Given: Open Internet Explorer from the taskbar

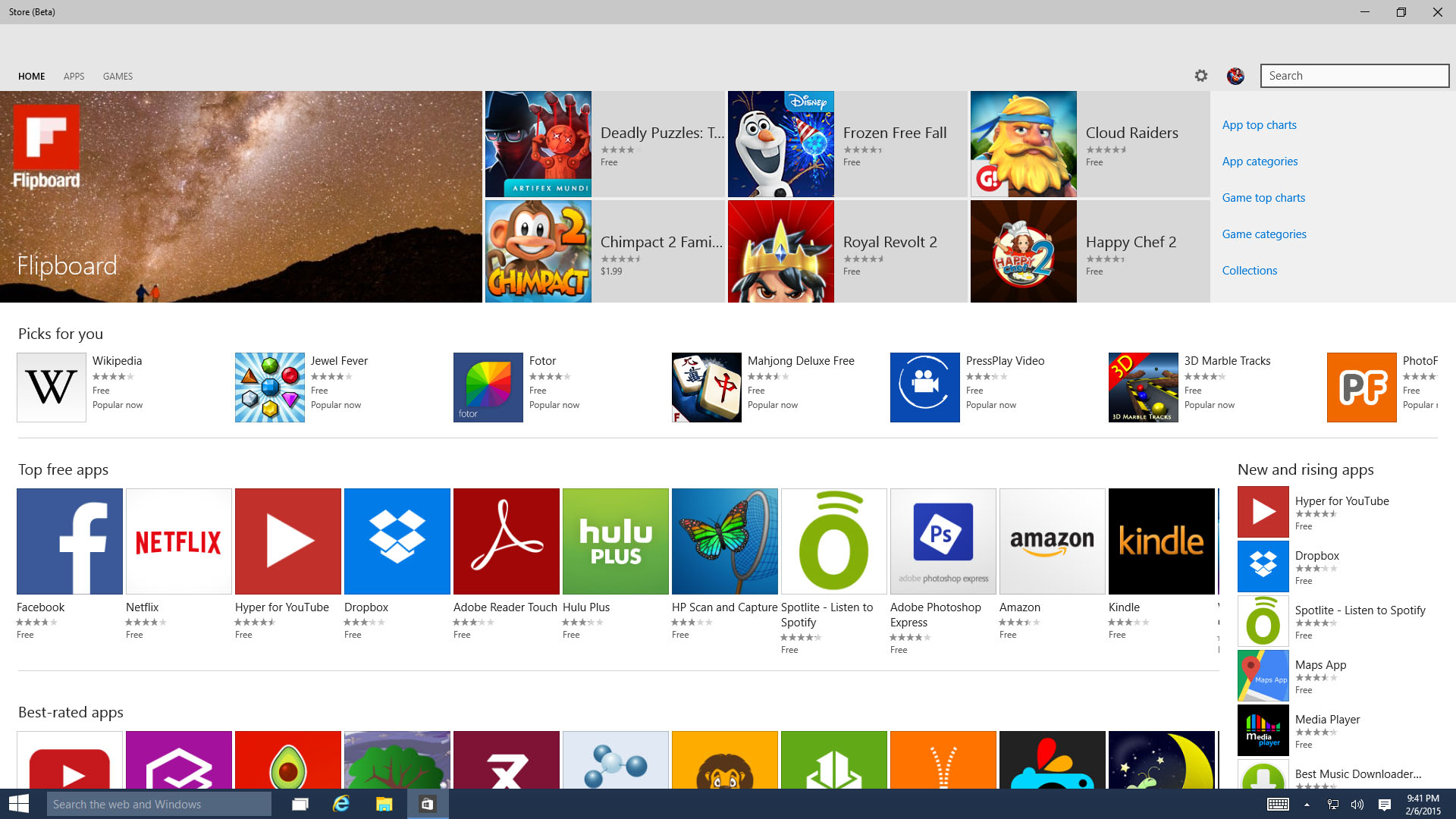Looking at the screenshot, I should pyautogui.click(x=341, y=804).
